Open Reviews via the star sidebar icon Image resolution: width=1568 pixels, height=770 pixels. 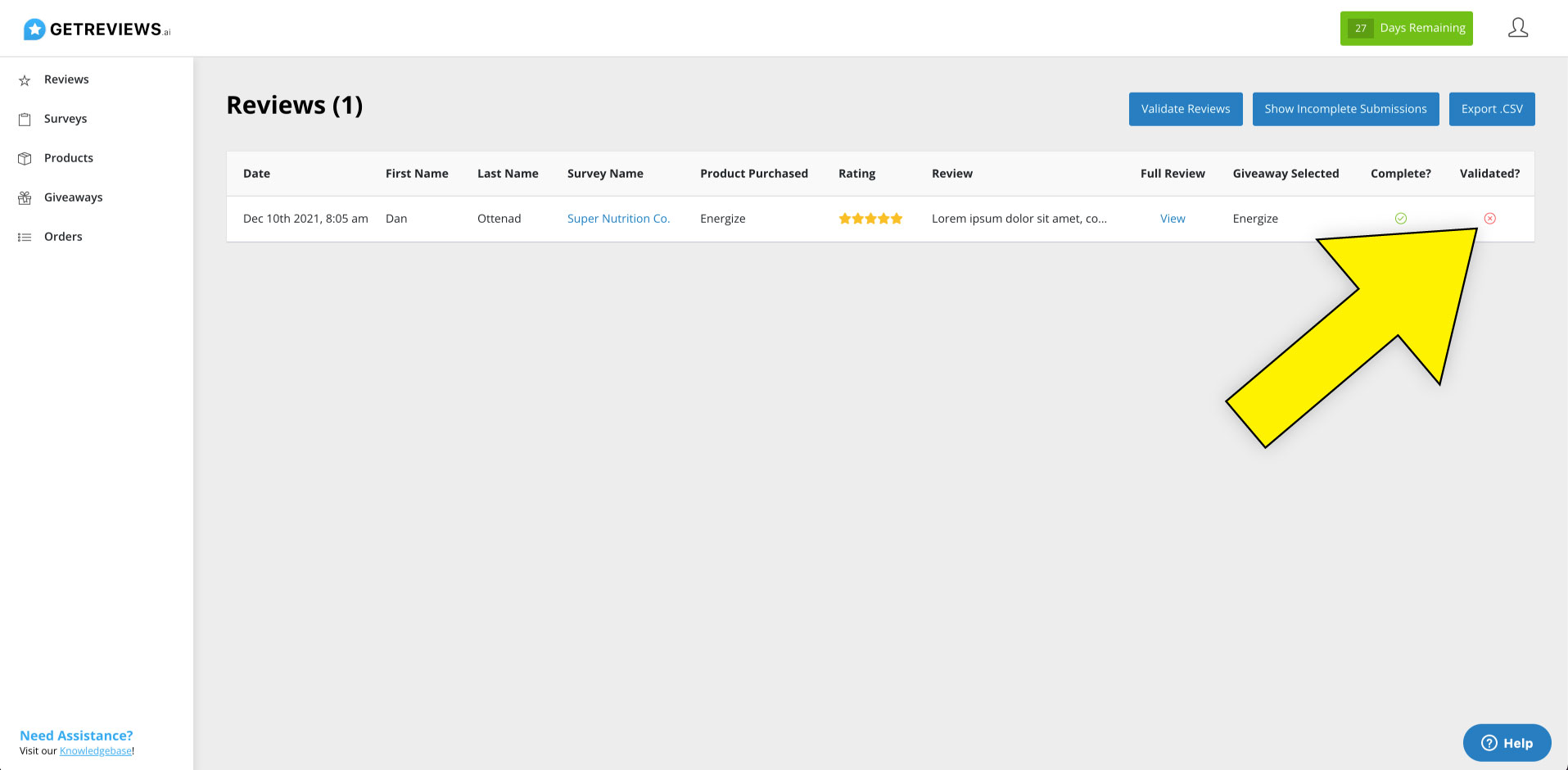25,79
